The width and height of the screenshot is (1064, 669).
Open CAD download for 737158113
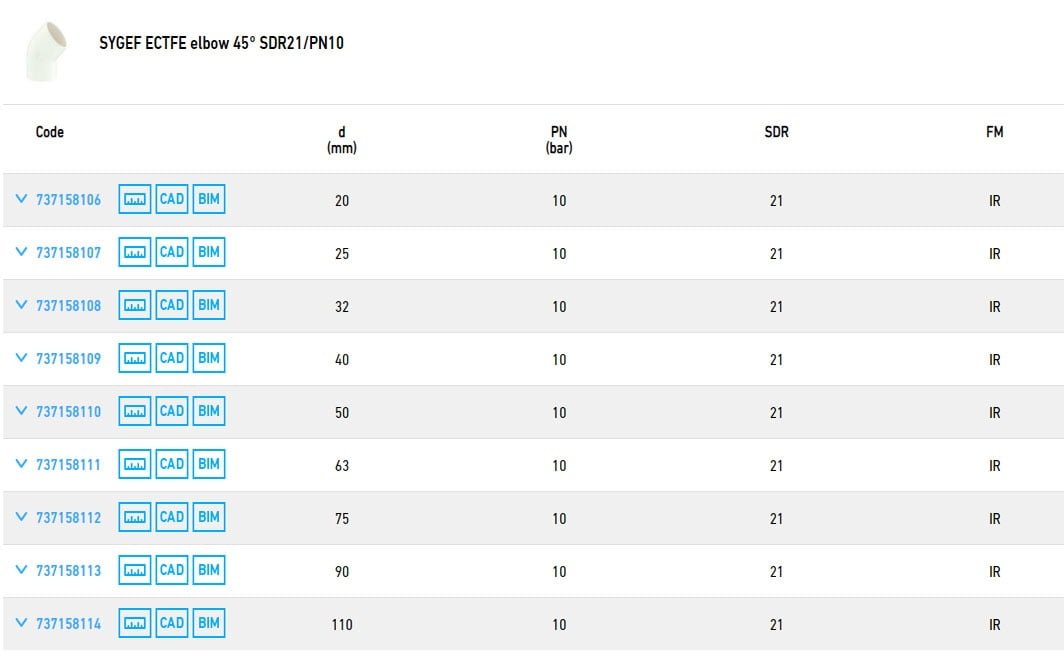click(172, 570)
